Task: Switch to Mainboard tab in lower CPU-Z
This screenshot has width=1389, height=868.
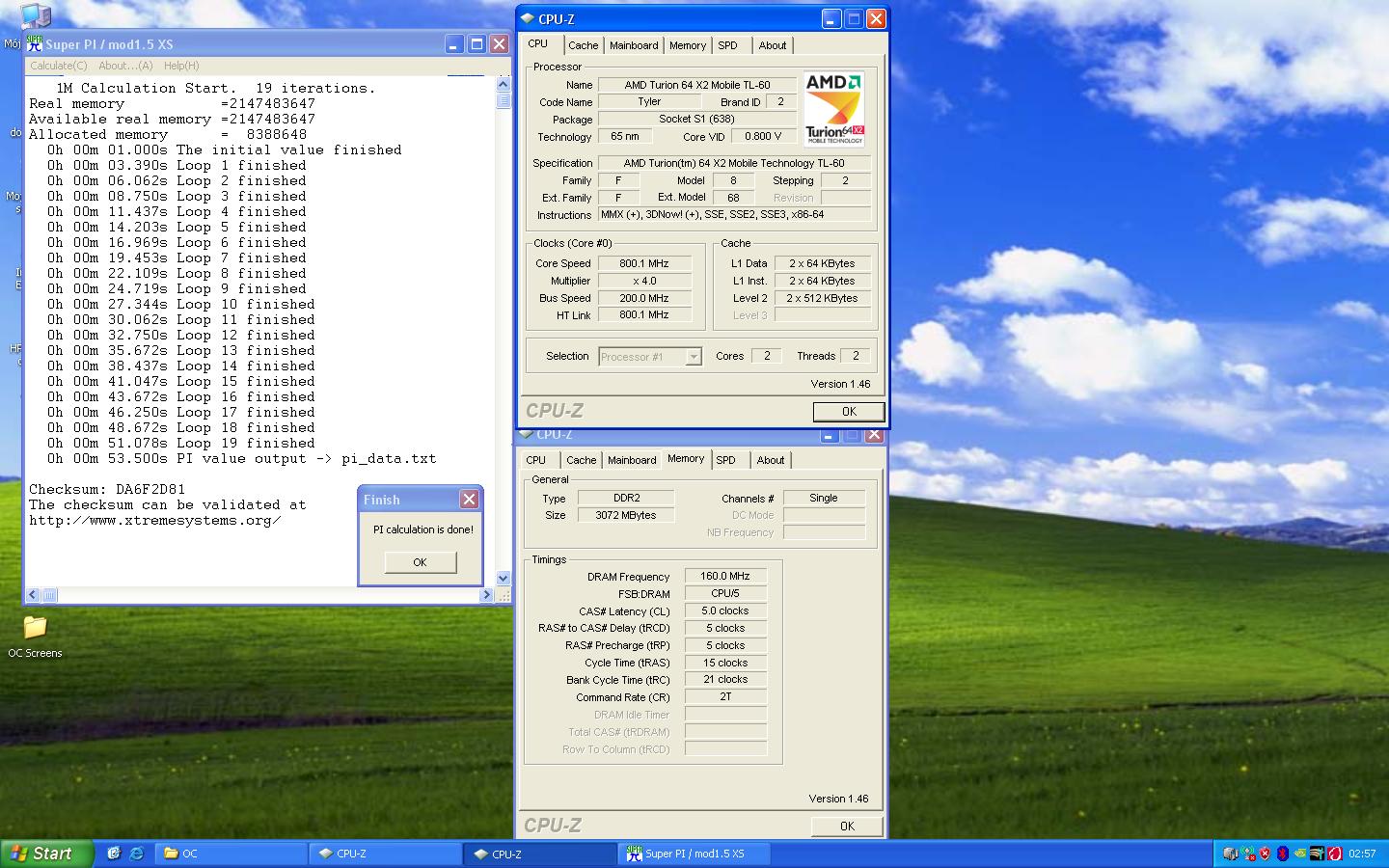Action: tap(632, 460)
